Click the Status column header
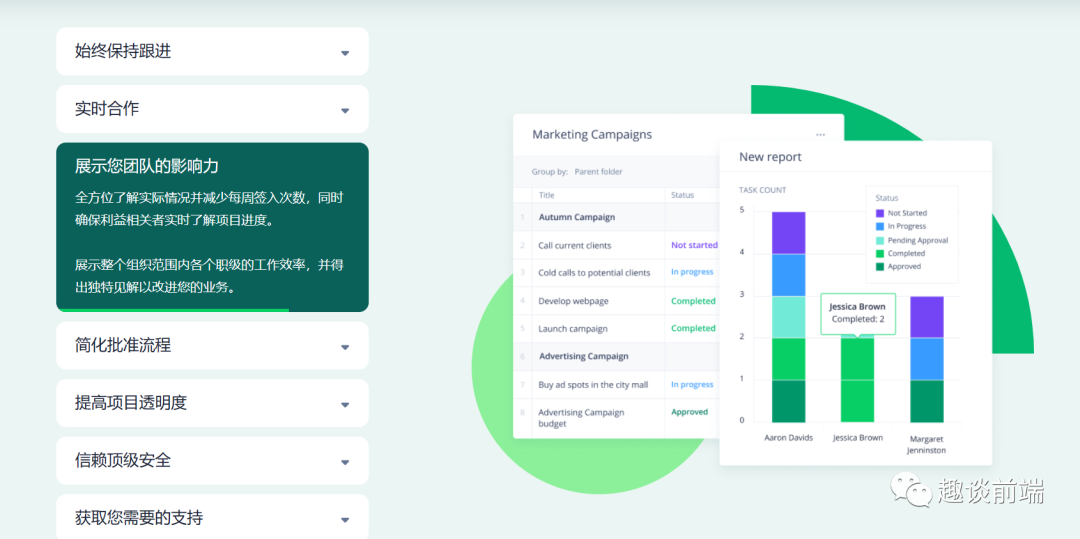Image resolution: width=1080 pixels, height=539 pixels. 683,195
